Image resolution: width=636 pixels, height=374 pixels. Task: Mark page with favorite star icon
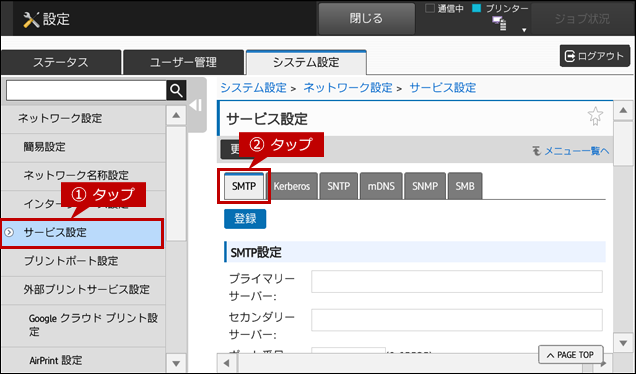(x=595, y=116)
